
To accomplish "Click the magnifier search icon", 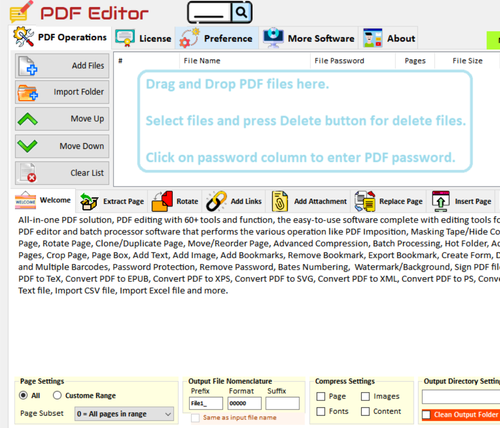I will (x=241, y=12).
